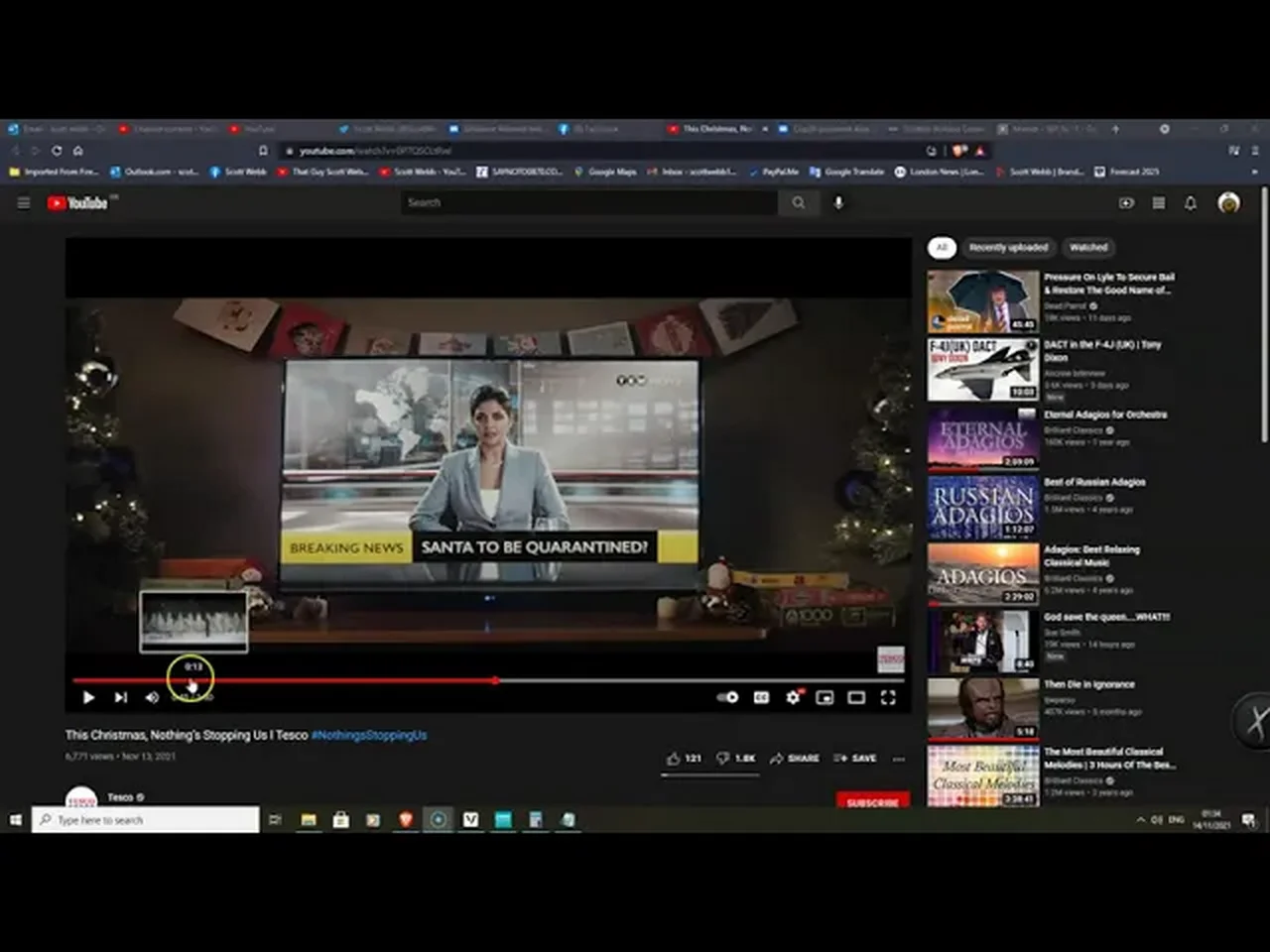This screenshot has height=952, width=1270.
Task: Toggle theater mode view
Action: pyautogui.click(x=856, y=698)
